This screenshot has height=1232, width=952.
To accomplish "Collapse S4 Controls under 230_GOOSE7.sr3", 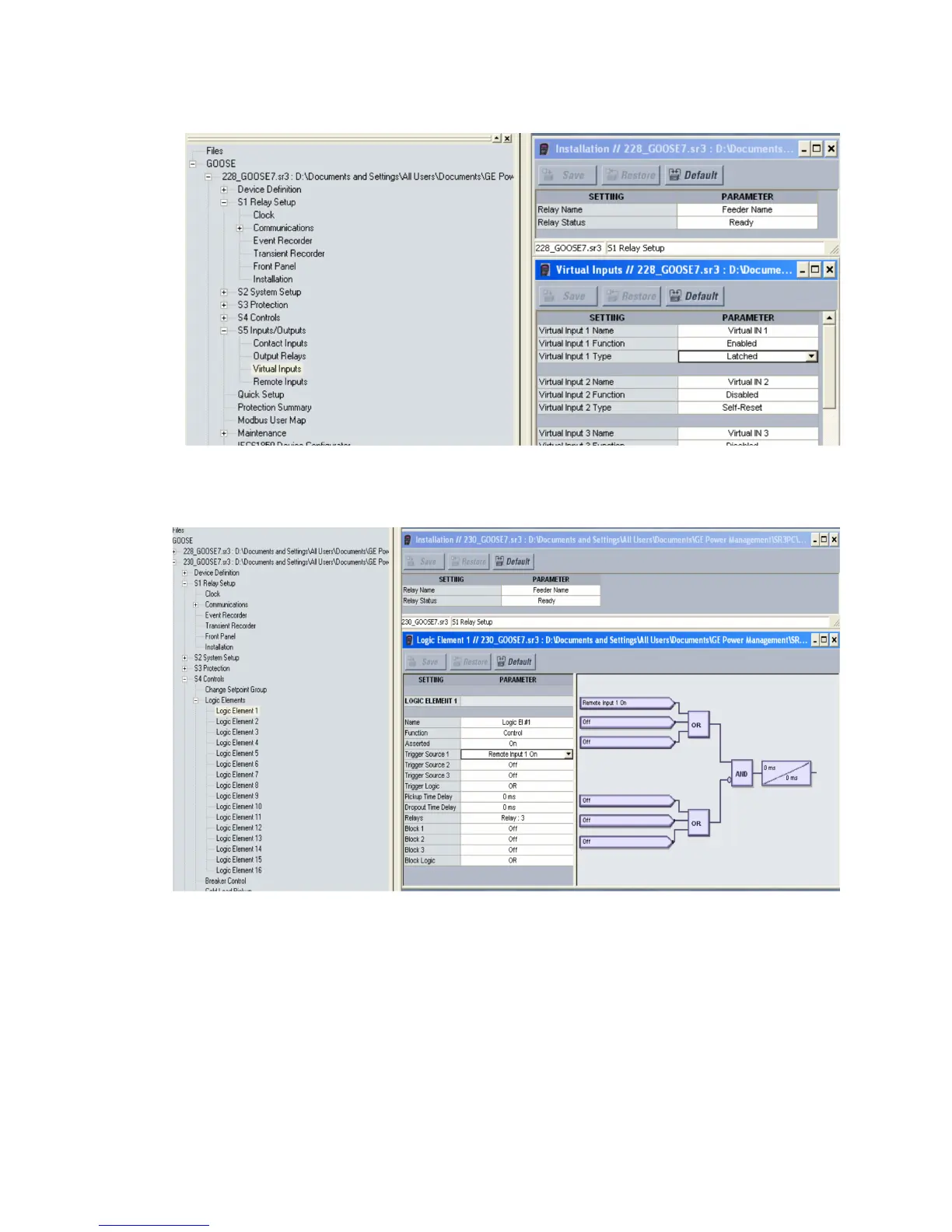I will [x=185, y=679].
